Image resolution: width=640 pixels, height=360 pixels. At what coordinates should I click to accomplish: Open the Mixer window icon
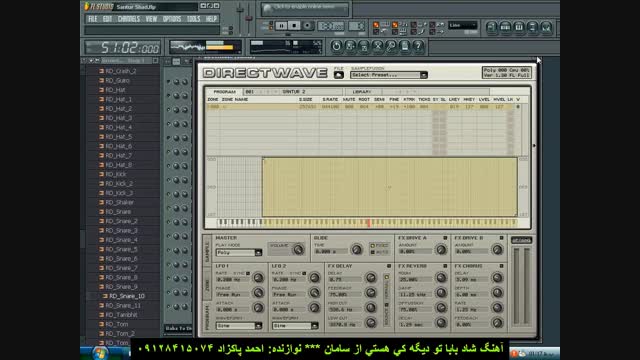546,27
